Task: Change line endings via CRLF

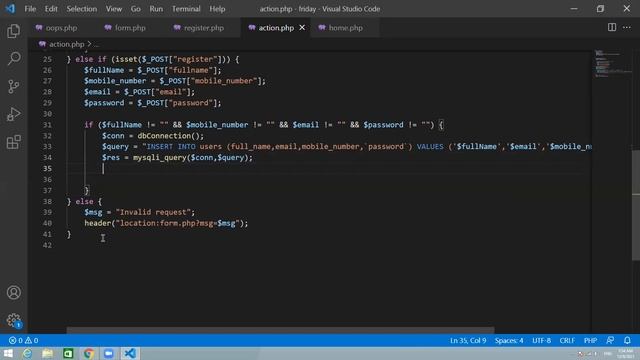Action: coord(567,340)
